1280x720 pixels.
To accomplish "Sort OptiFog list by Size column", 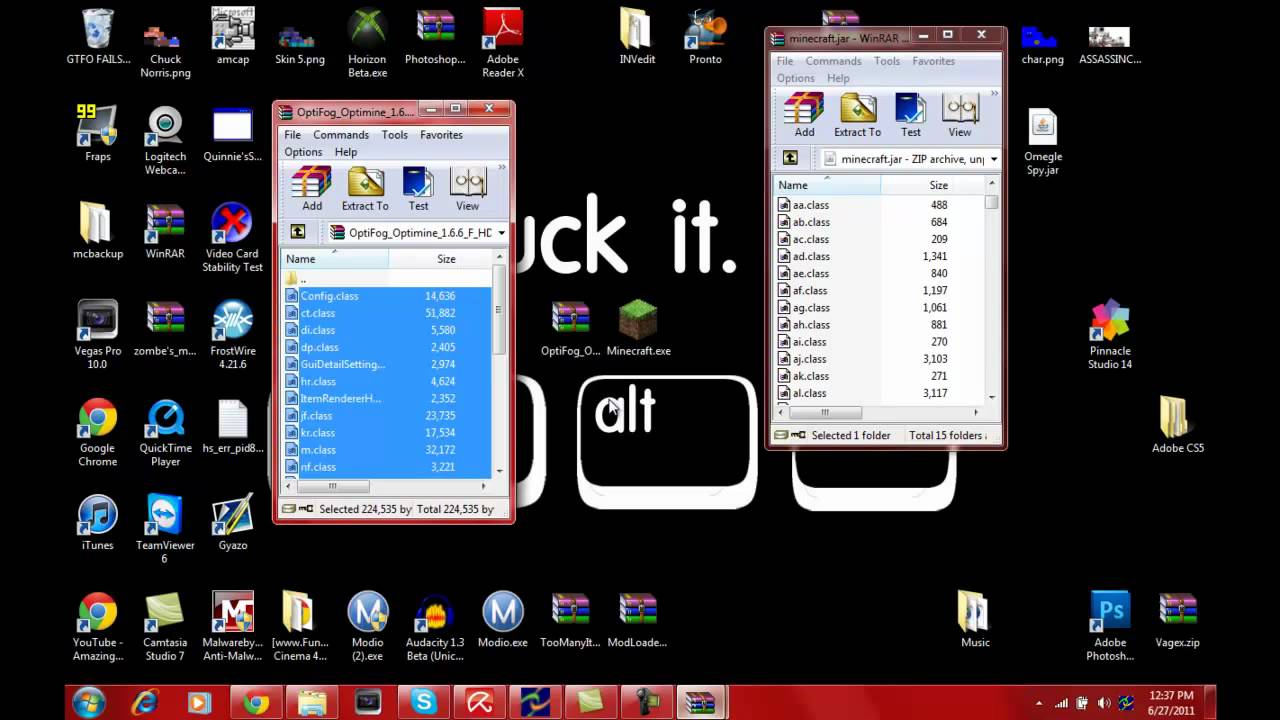I will click(x=440, y=259).
